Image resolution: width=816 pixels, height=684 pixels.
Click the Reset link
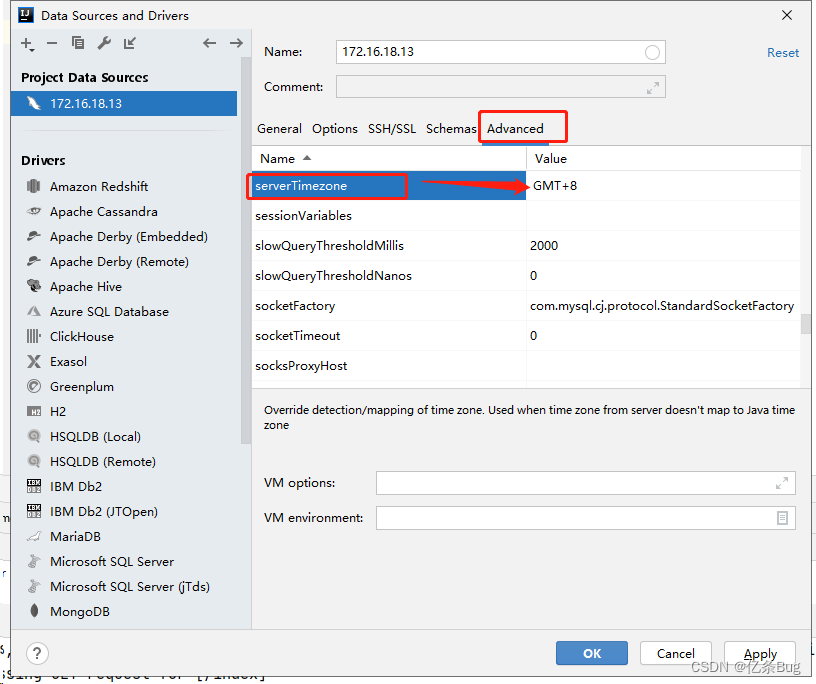coord(782,52)
